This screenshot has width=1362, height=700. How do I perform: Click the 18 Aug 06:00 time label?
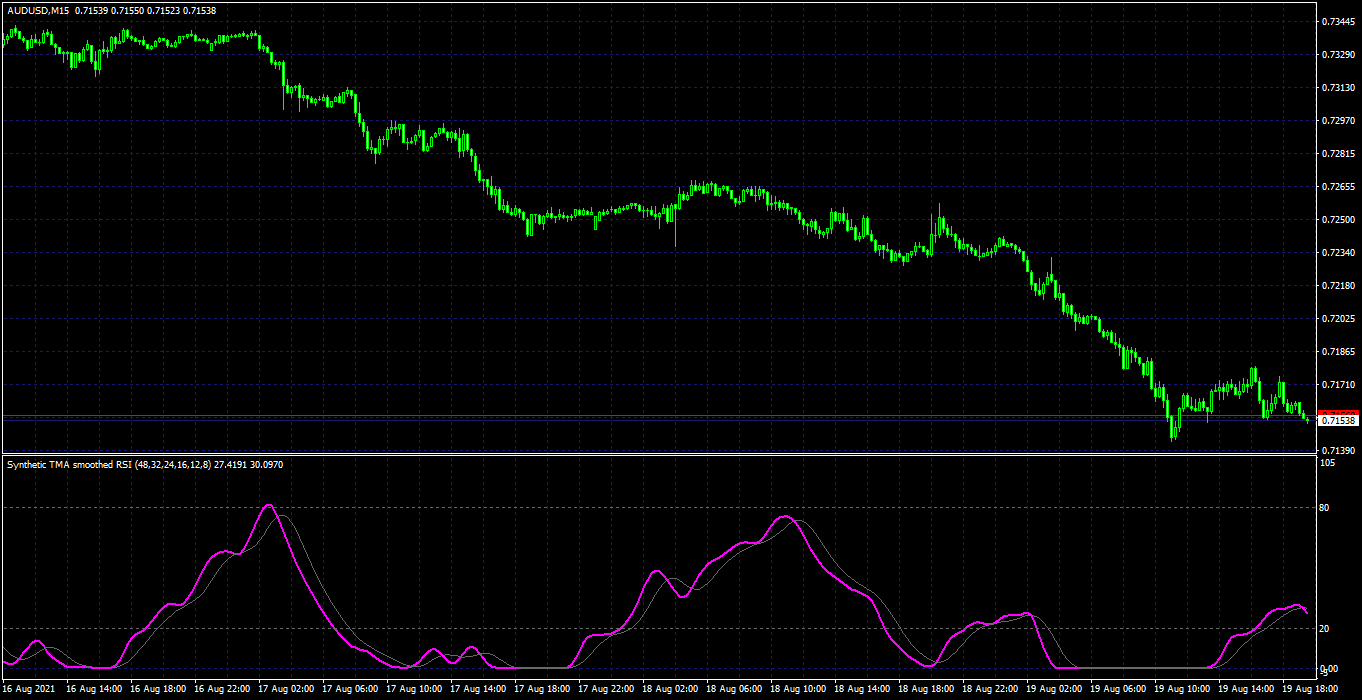pos(734,689)
